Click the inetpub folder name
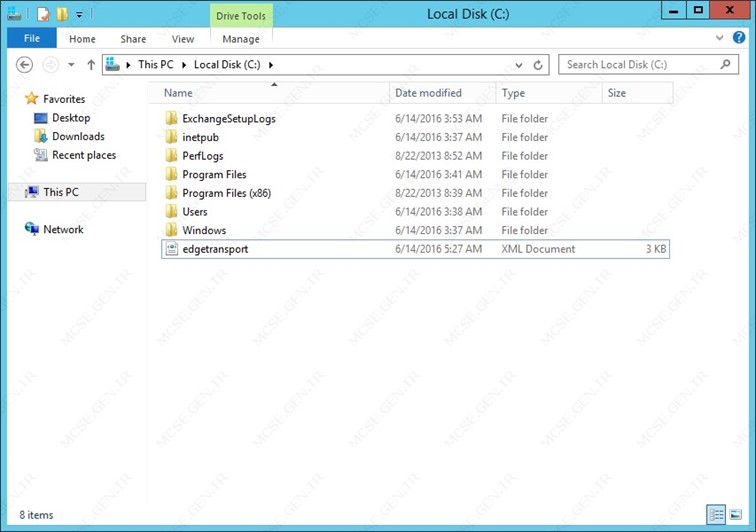This screenshot has height=532, width=756. 201,137
